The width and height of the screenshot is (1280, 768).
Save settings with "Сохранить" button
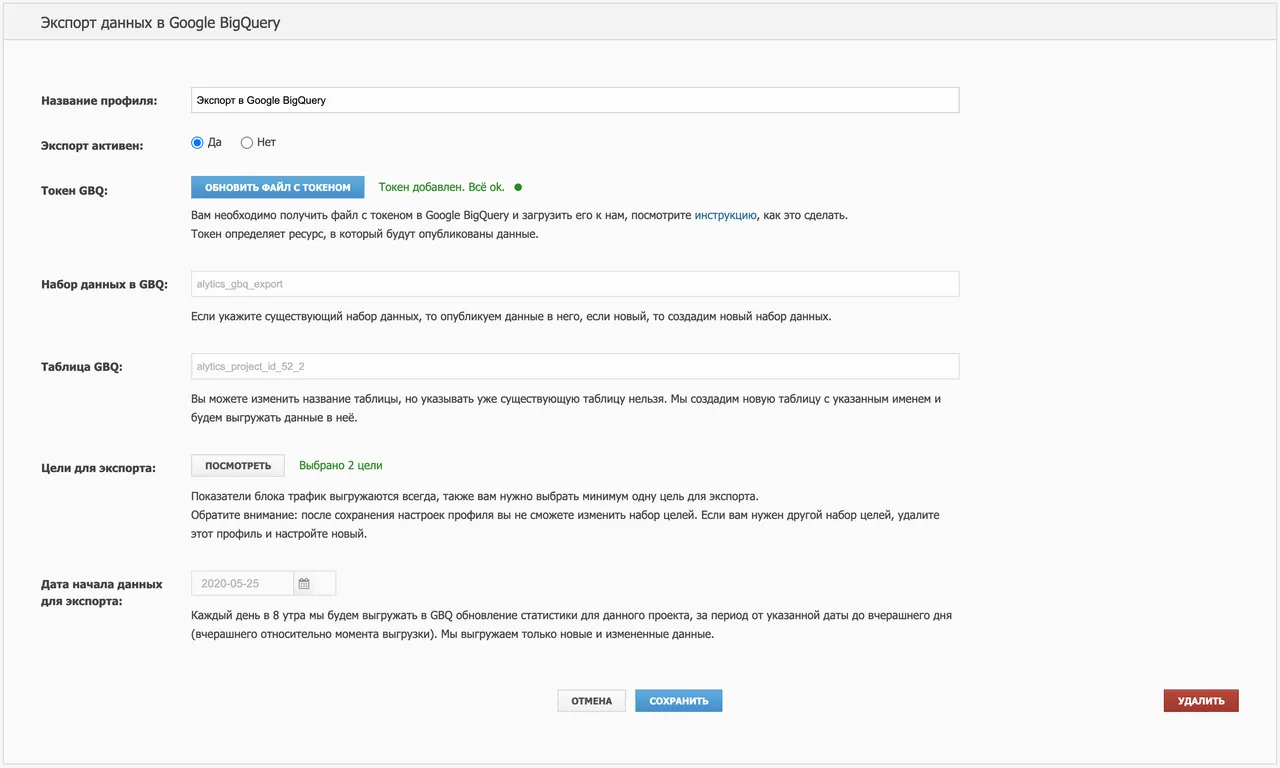pyautogui.click(x=679, y=701)
